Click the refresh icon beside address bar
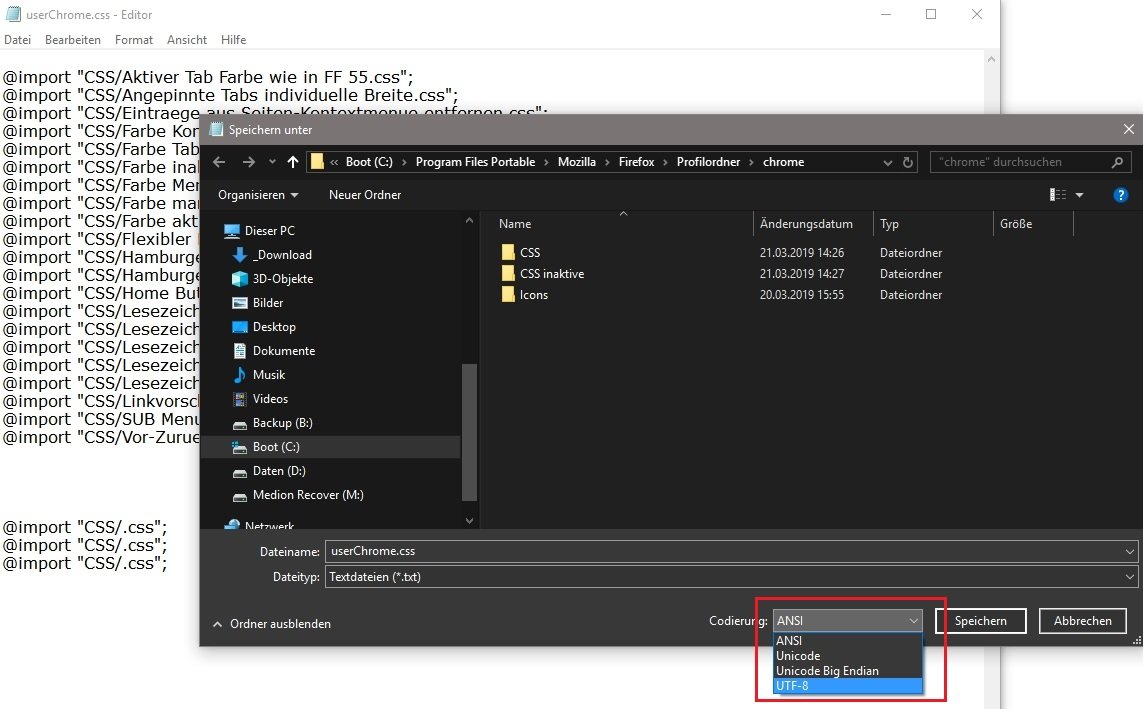The width and height of the screenshot is (1143, 709). 908,162
